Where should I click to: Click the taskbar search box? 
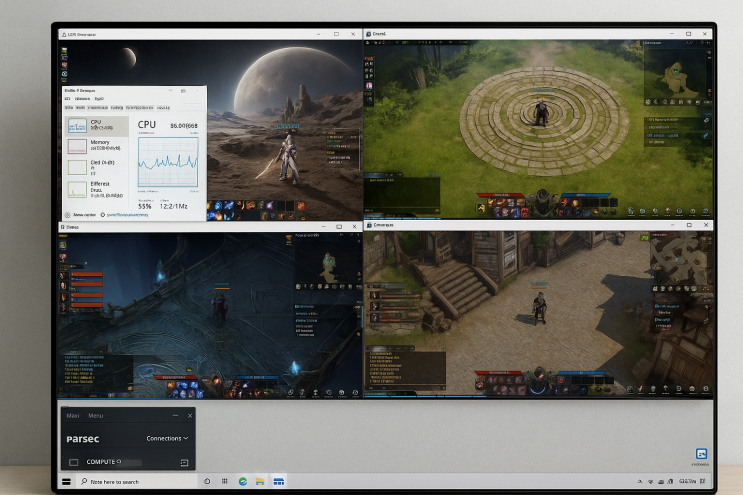click(x=137, y=481)
